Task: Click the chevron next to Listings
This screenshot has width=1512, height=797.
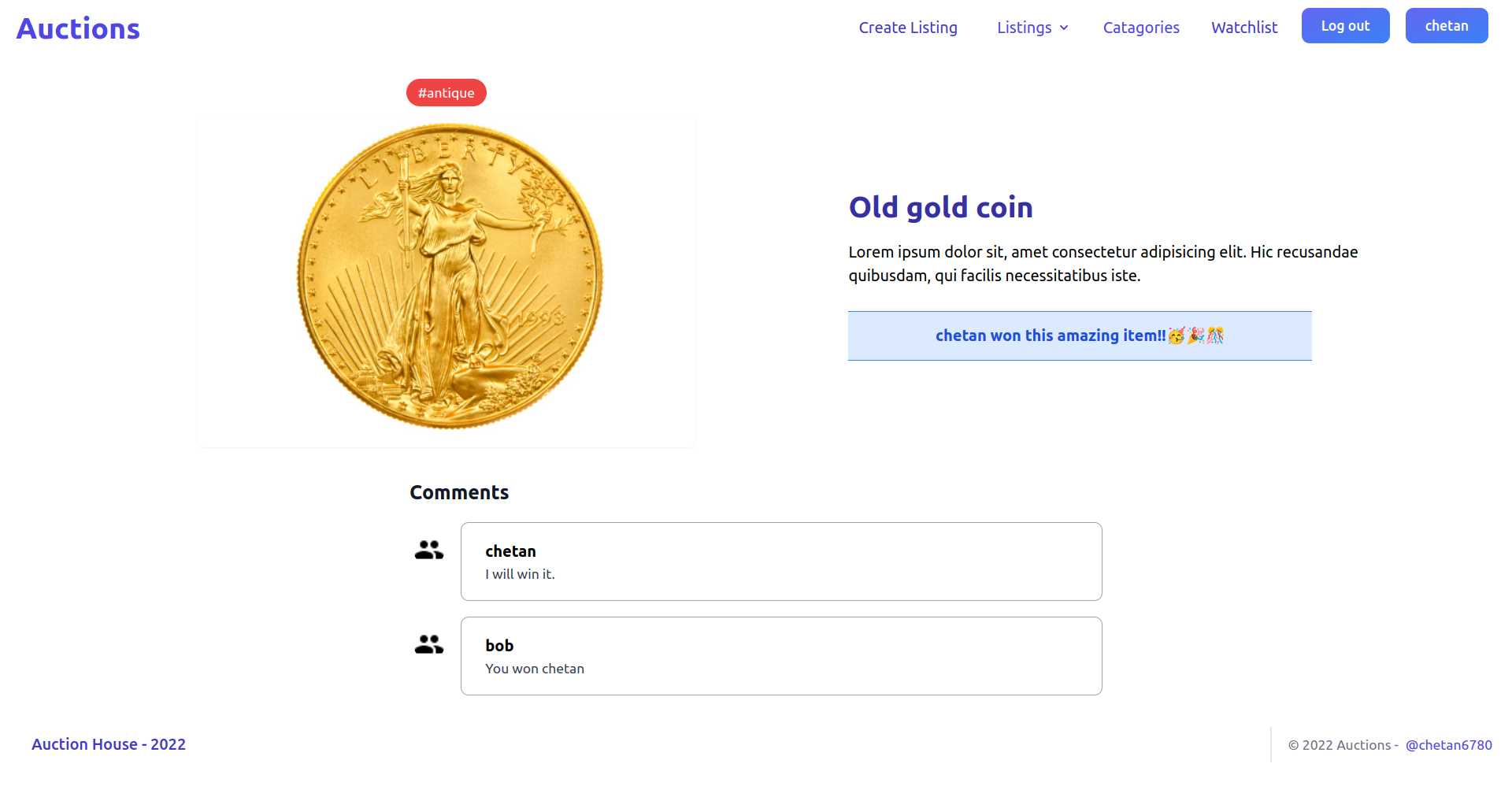Action: point(1064,28)
